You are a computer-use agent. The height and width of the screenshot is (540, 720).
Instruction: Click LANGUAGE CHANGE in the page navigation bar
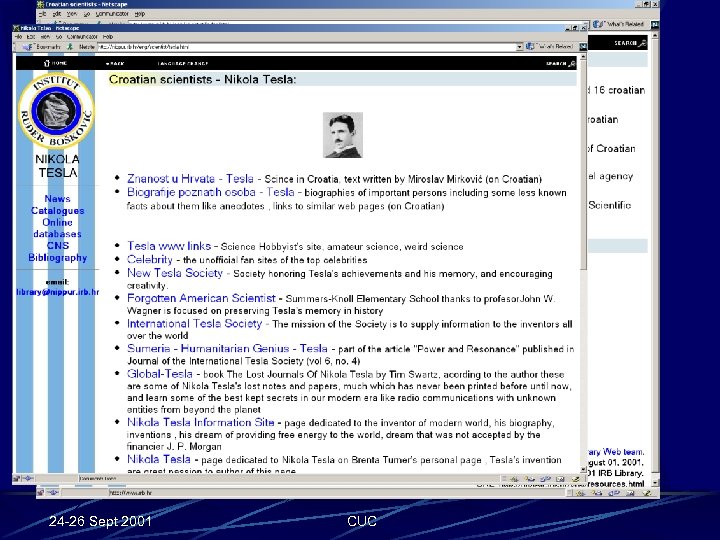[182, 63]
